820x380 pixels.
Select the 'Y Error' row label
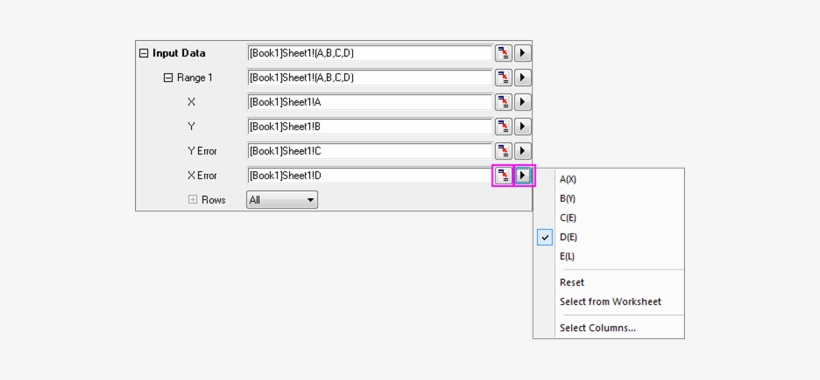coord(202,152)
